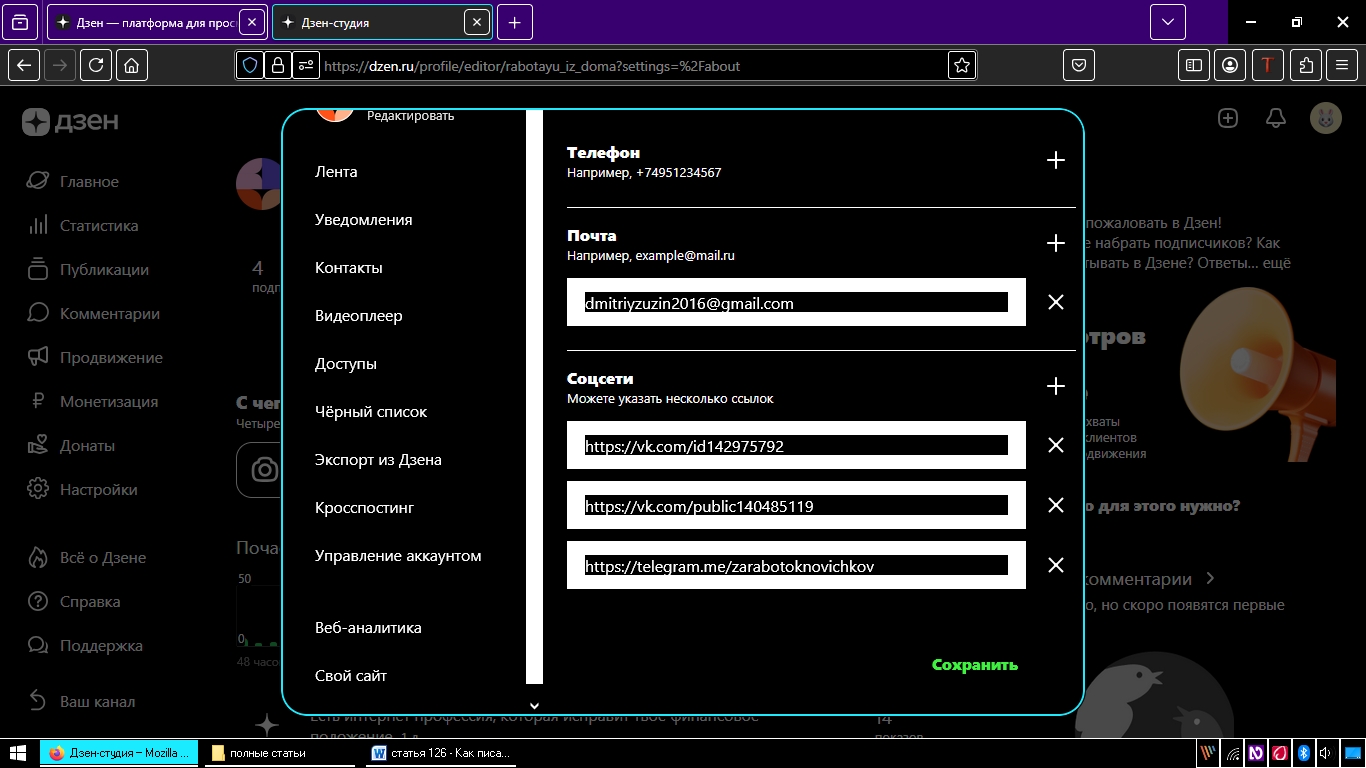Open Веб-аналитика settings section
The height and width of the screenshot is (768, 1366).
click(x=368, y=628)
